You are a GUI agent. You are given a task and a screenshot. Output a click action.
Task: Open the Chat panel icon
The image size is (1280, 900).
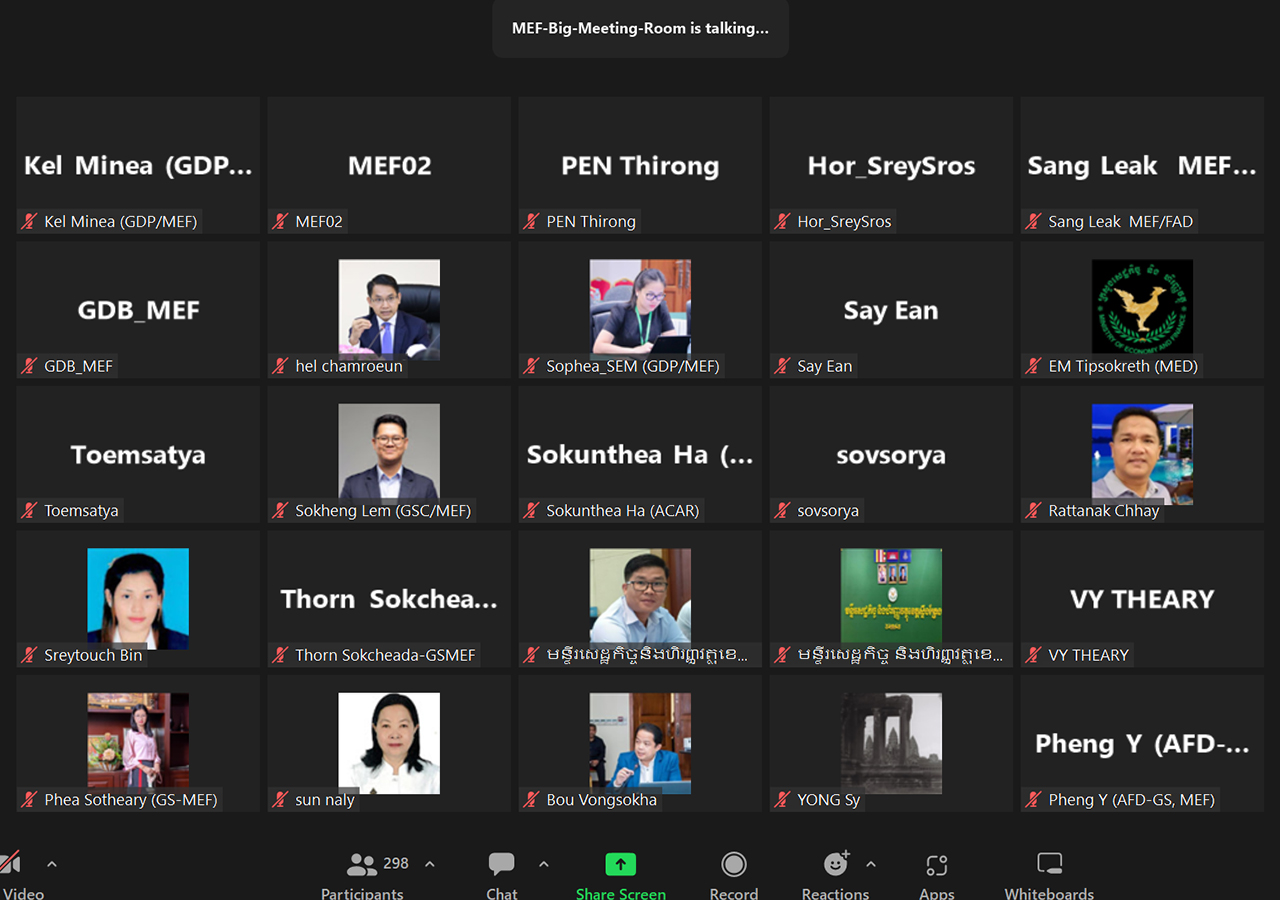pos(501,864)
